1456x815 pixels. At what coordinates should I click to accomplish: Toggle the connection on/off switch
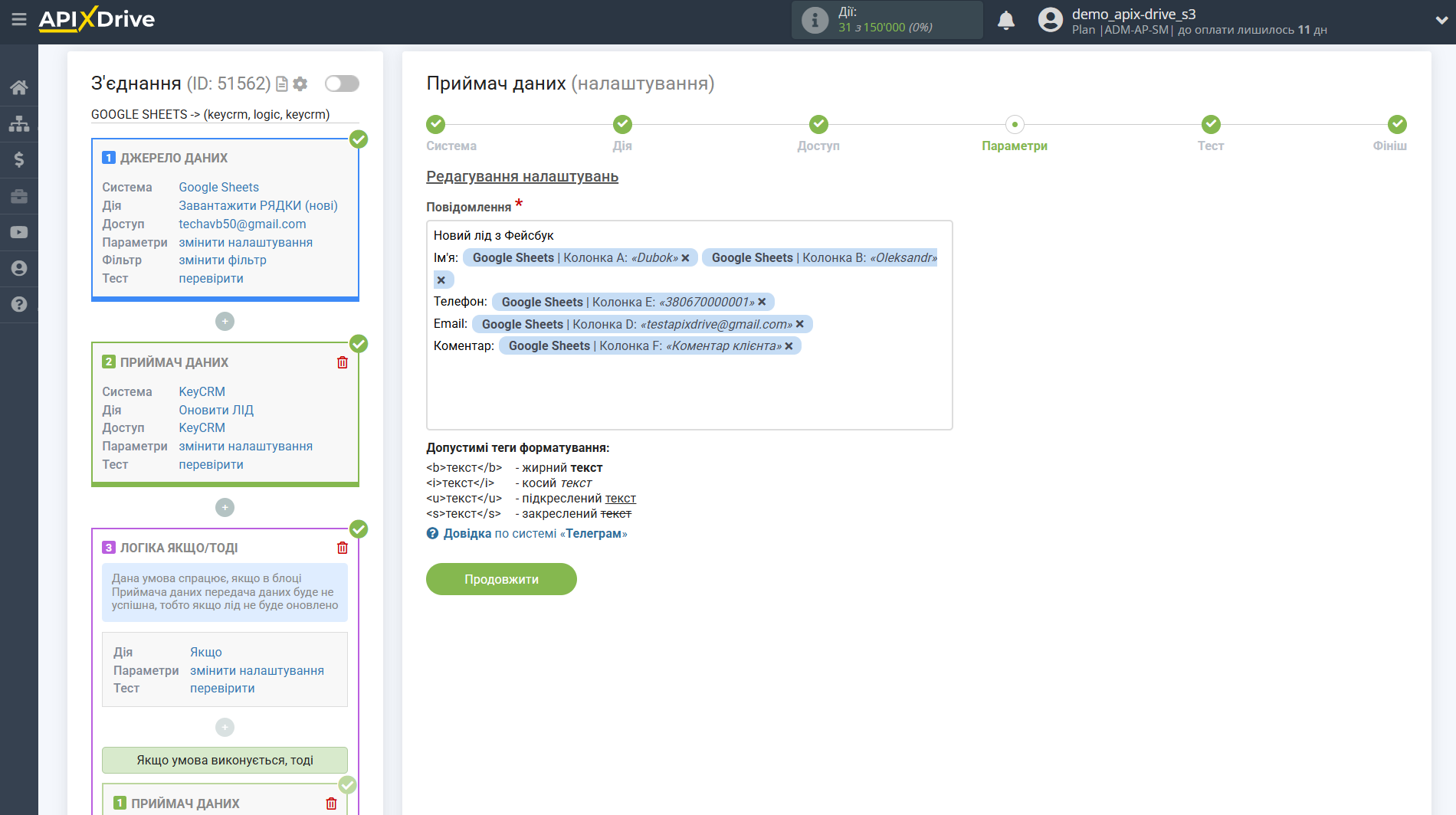click(342, 83)
